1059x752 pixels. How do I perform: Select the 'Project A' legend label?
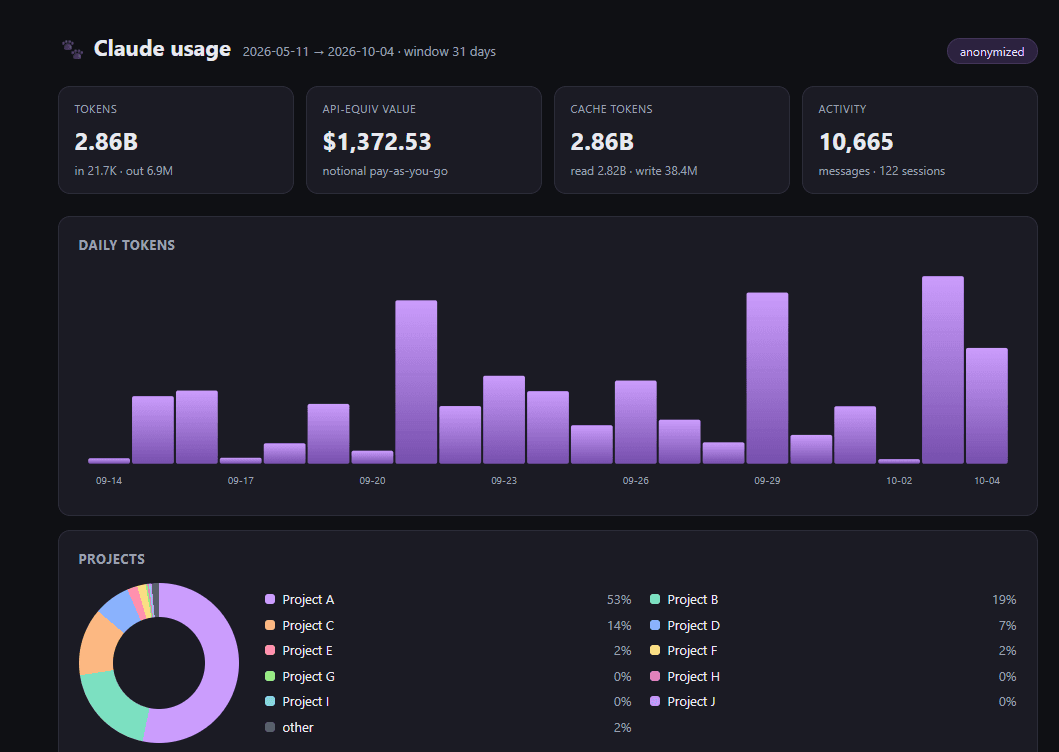[x=308, y=599]
